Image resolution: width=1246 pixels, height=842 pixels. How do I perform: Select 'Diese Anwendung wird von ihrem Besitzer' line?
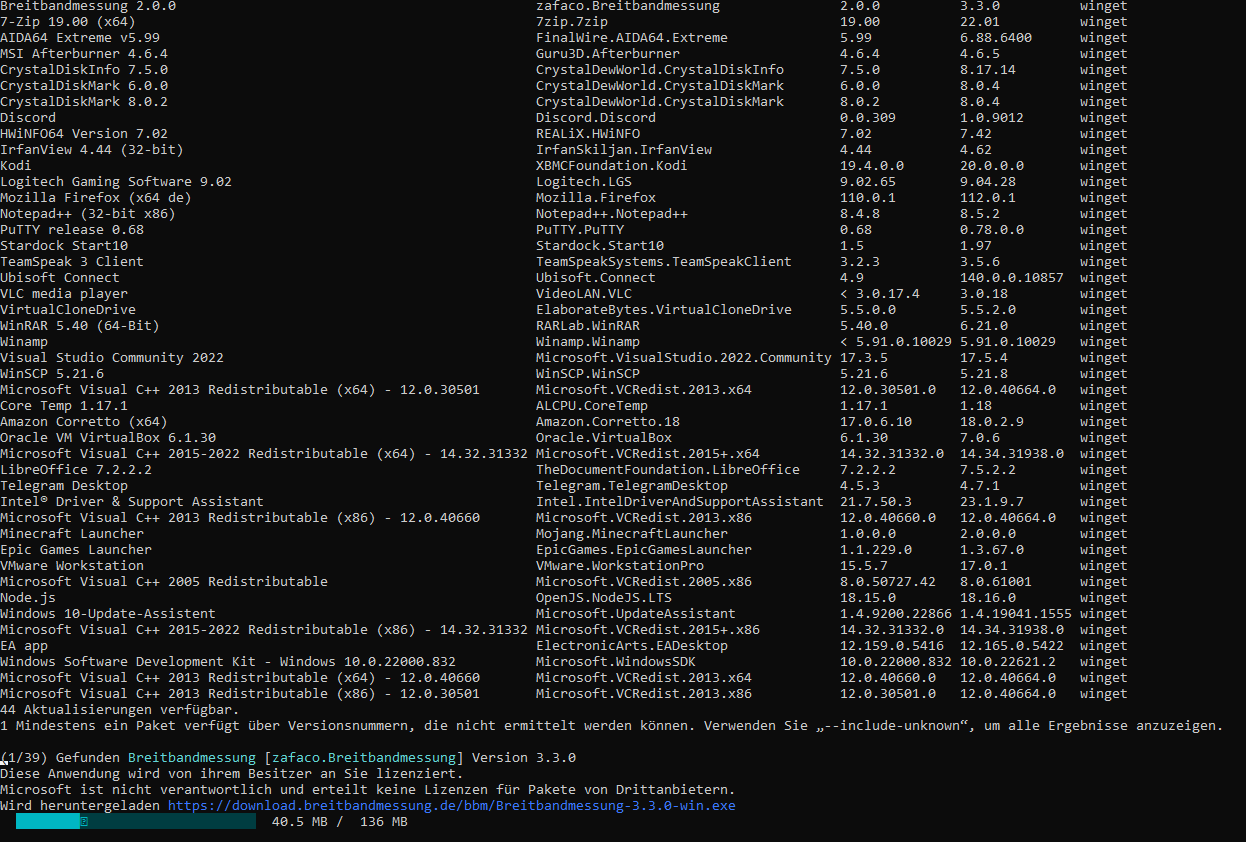point(232,774)
